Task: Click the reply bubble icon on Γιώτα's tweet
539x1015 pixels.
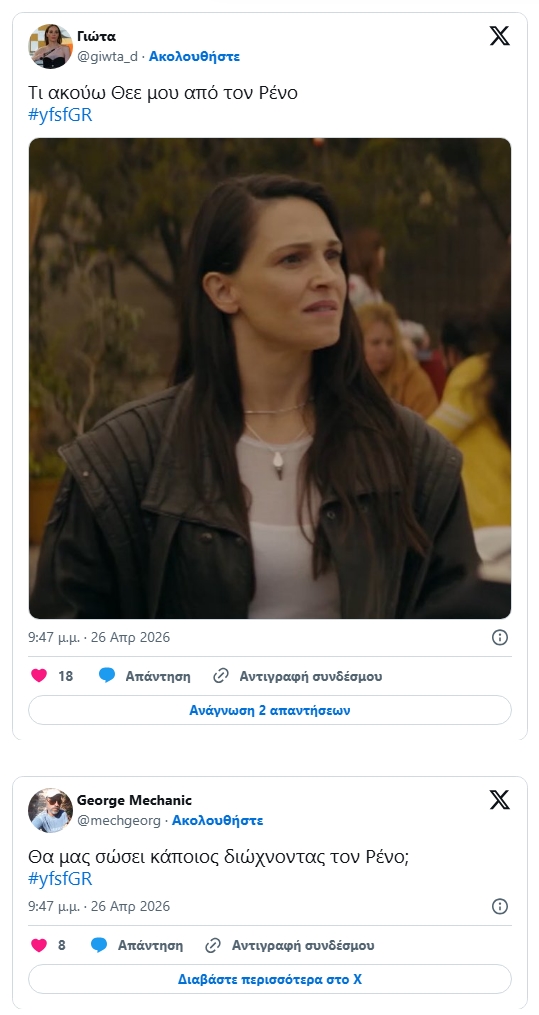Action: click(x=107, y=676)
